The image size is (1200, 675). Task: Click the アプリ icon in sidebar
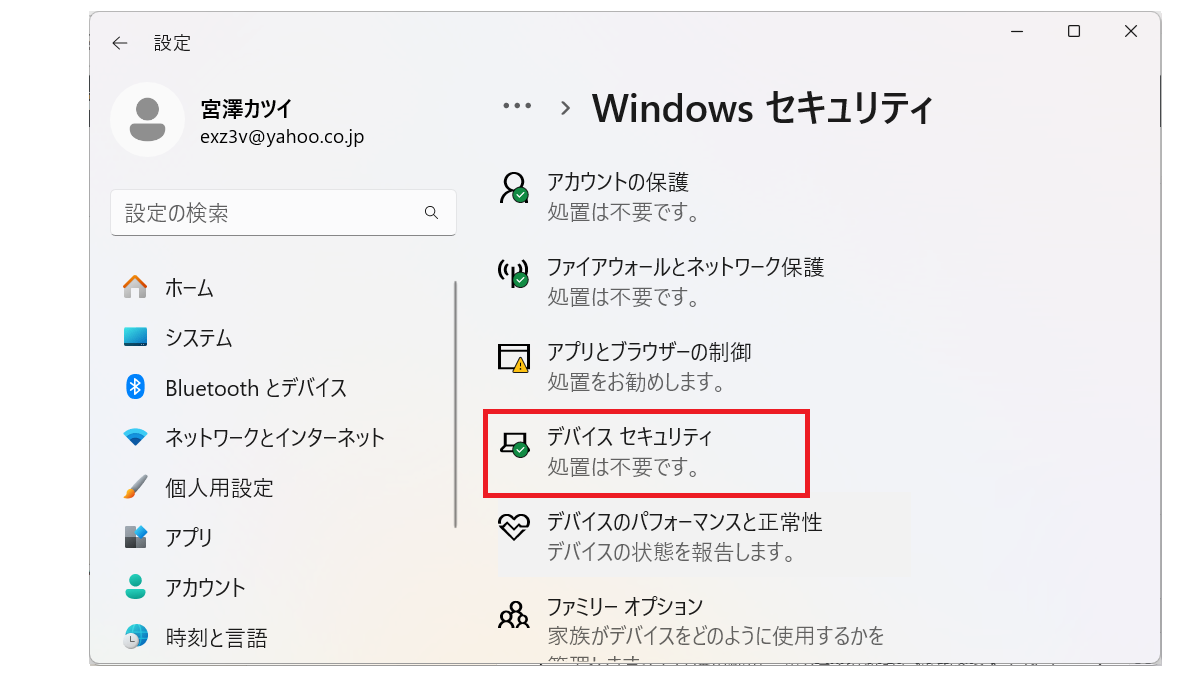135,537
